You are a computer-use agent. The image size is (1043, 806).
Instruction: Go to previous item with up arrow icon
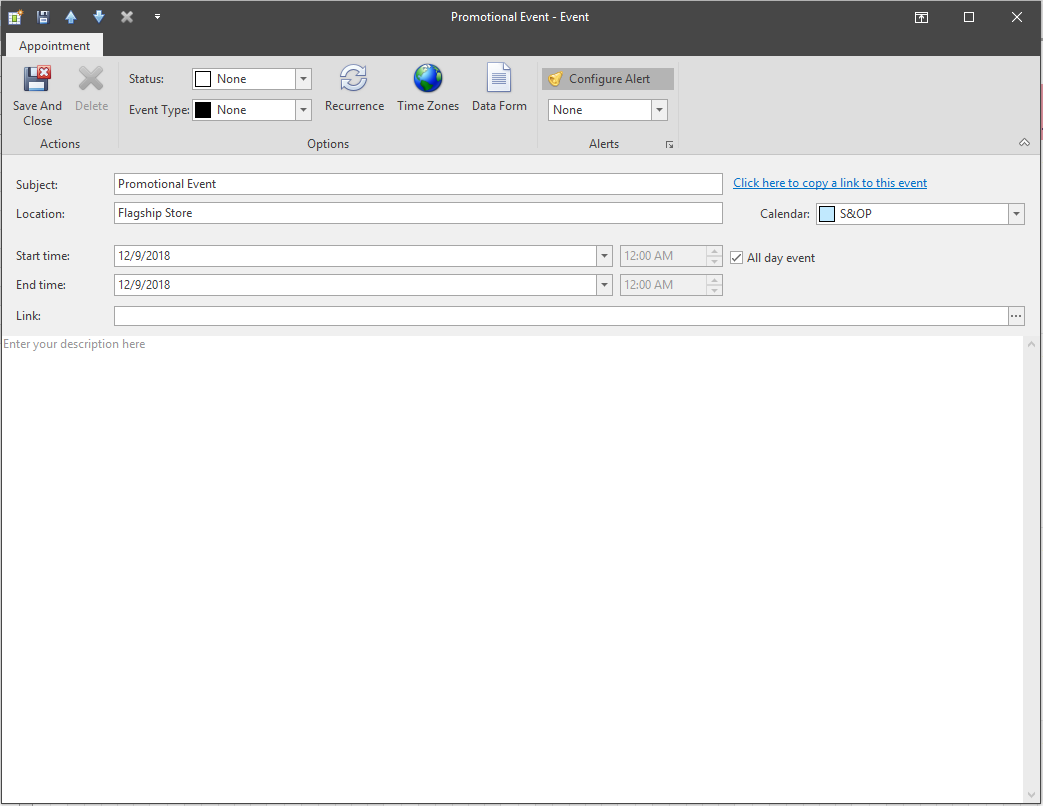point(71,17)
